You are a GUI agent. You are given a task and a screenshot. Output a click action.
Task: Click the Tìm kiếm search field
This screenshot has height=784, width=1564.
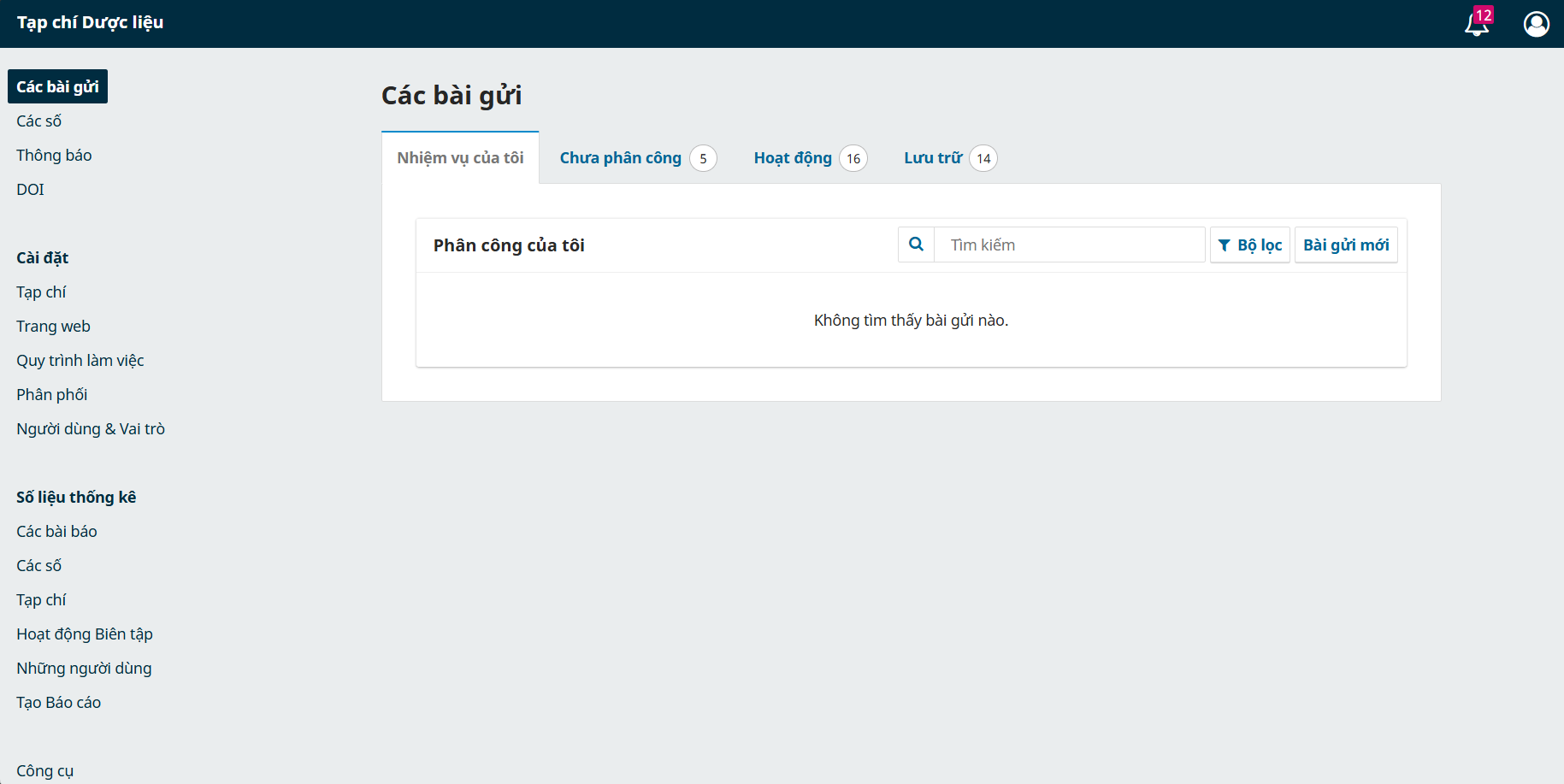(1069, 245)
